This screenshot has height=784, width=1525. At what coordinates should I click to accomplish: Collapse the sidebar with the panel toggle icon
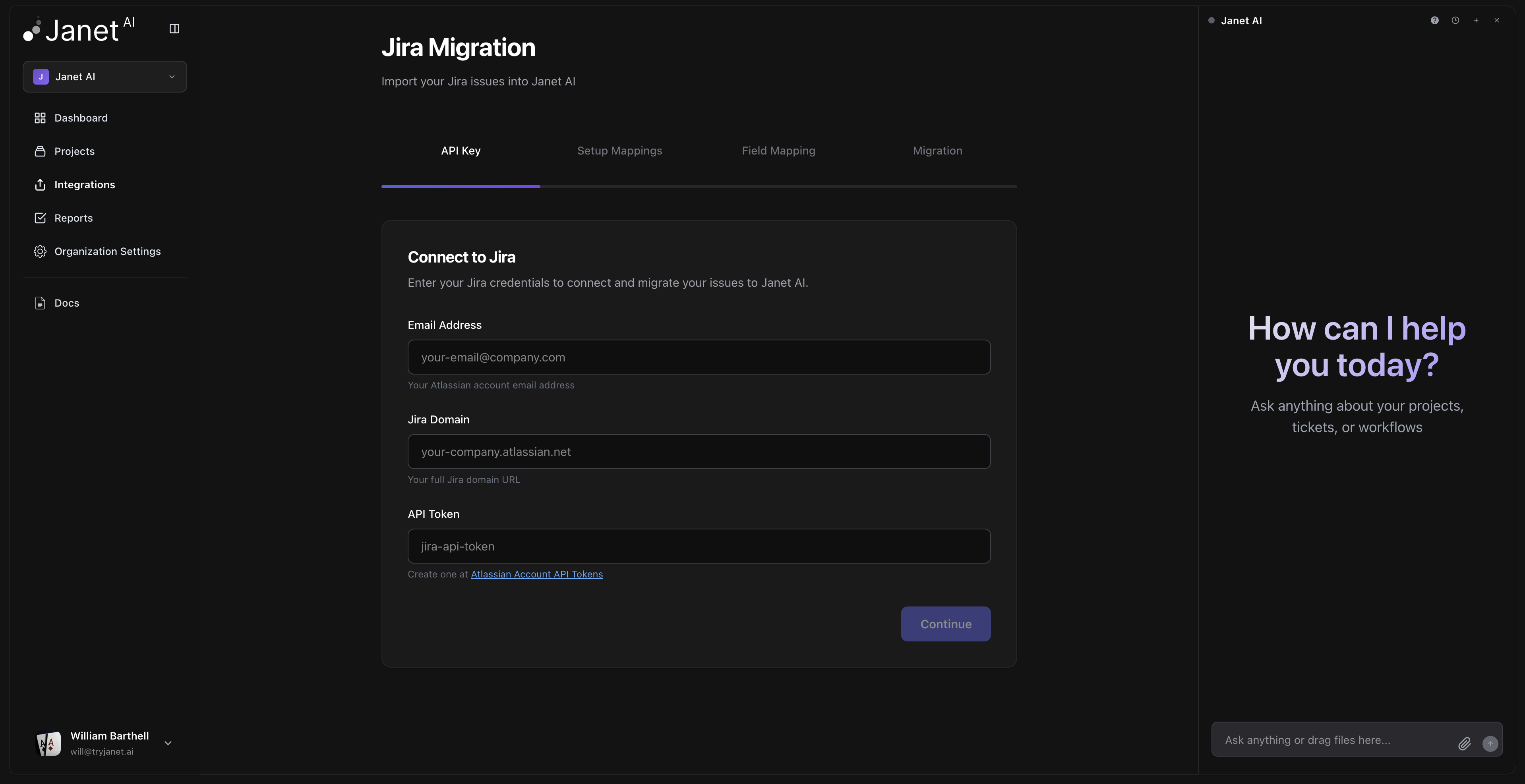point(174,28)
